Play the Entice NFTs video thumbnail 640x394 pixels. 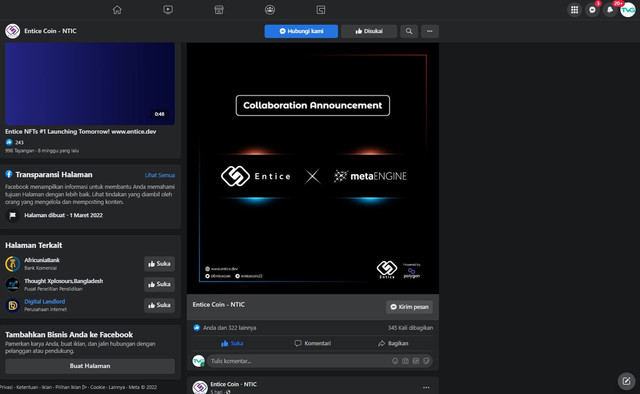coord(90,83)
